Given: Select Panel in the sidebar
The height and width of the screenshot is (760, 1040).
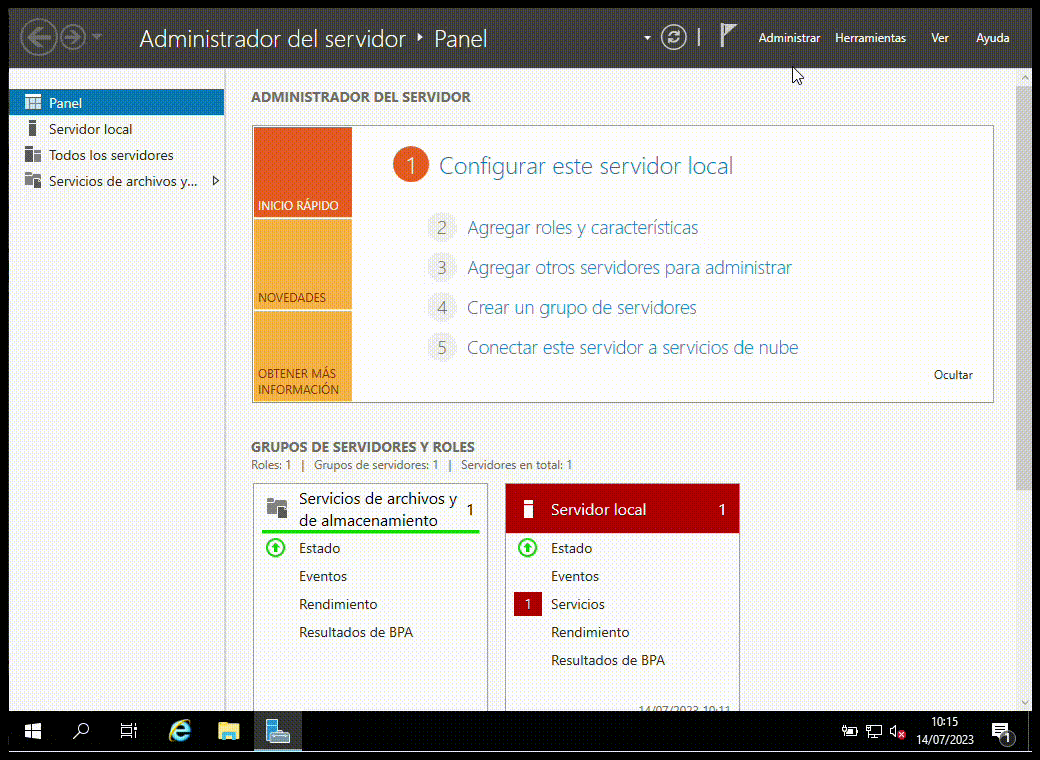Looking at the screenshot, I should tap(117, 103).
